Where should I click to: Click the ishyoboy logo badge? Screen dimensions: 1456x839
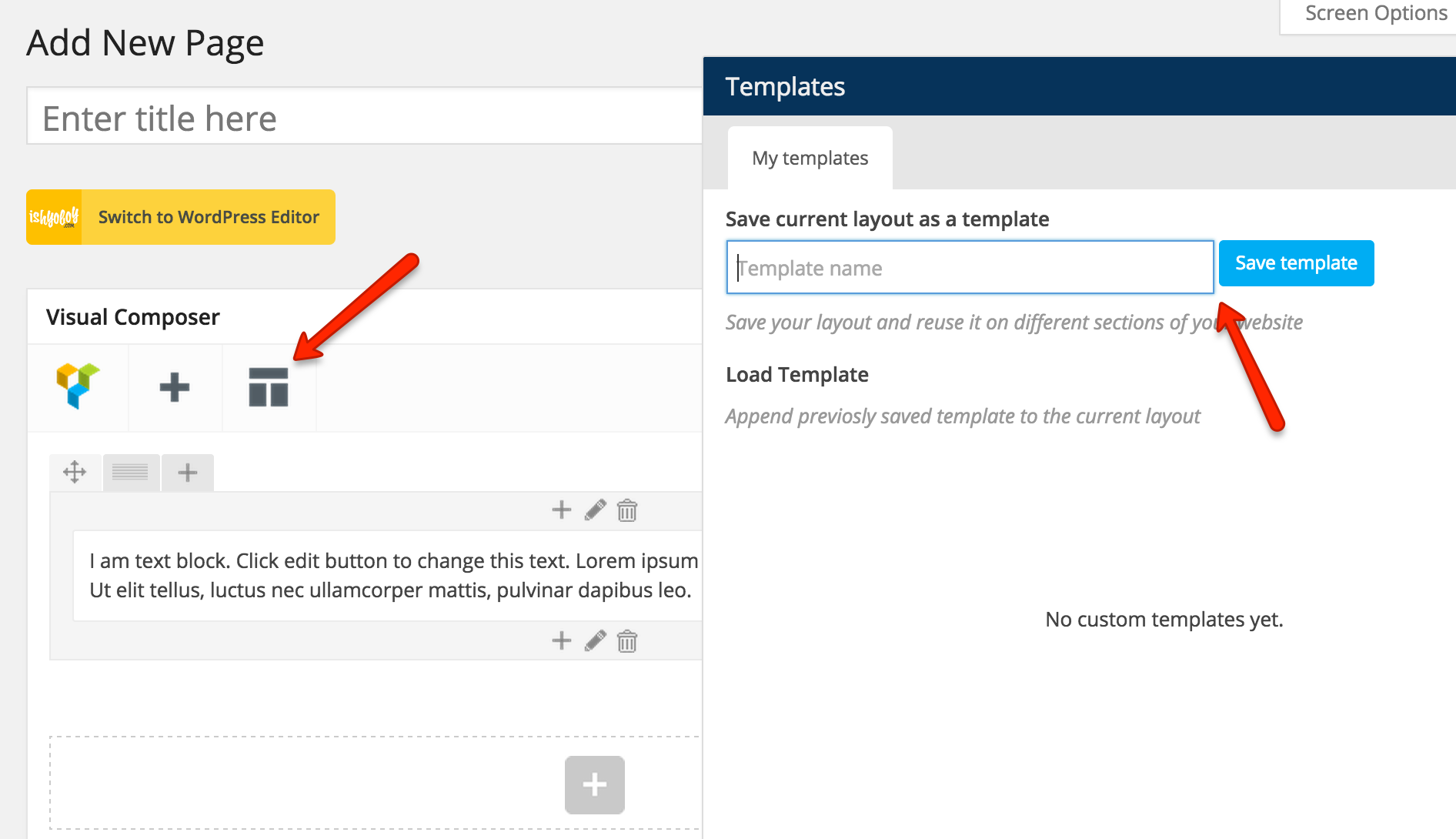click(54, 217)
